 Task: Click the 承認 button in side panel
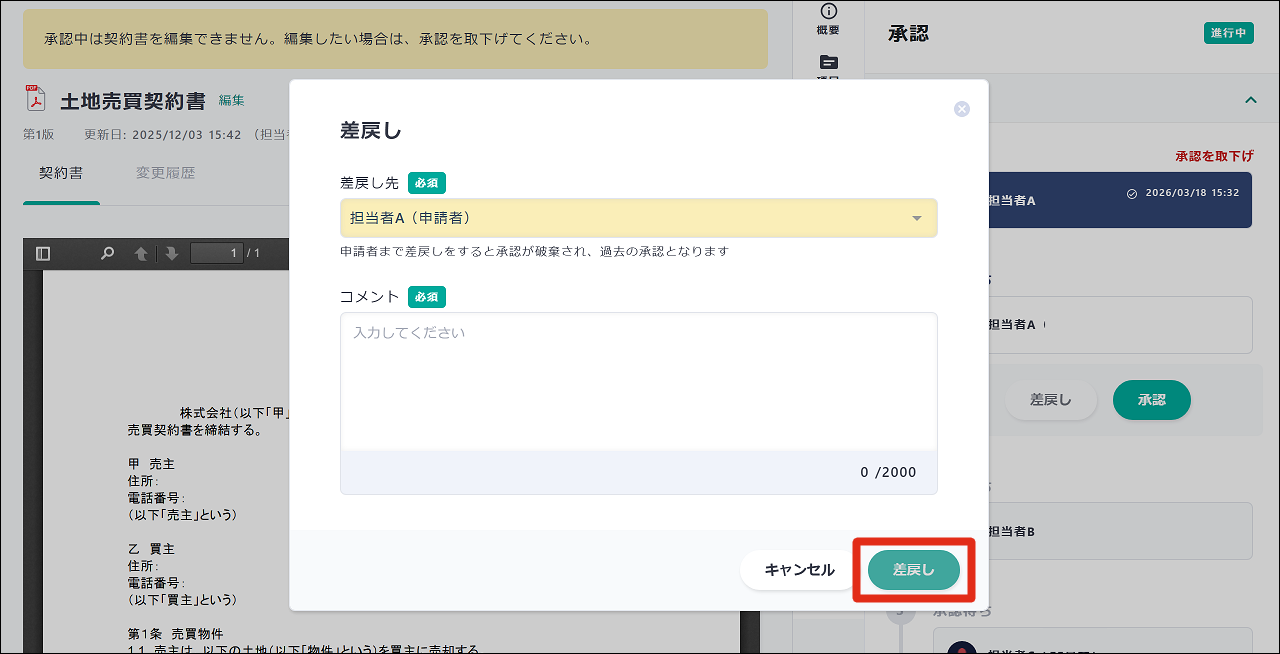[x=1151, y=400]
